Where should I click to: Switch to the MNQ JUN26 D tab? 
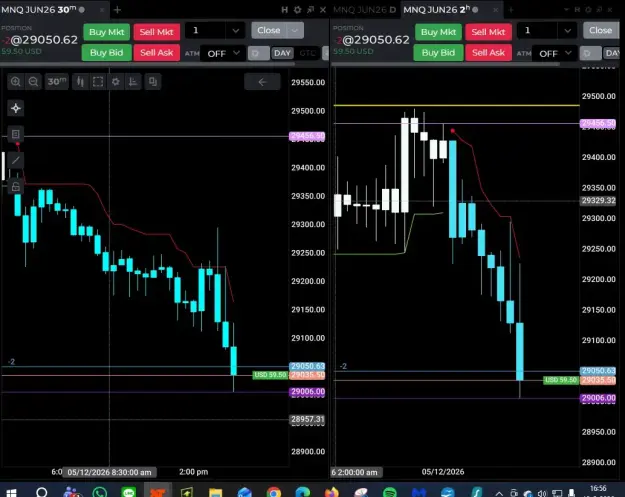(x=364, y=10)
